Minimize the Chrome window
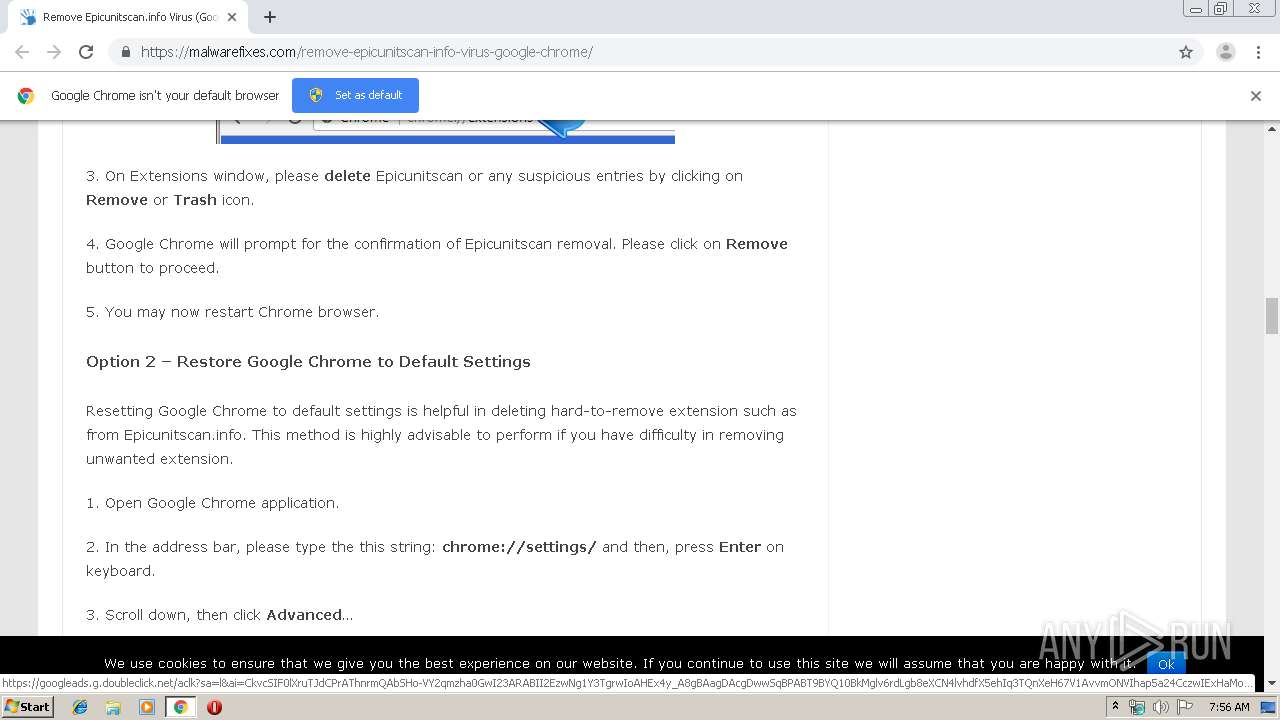 pos(1195,9)
